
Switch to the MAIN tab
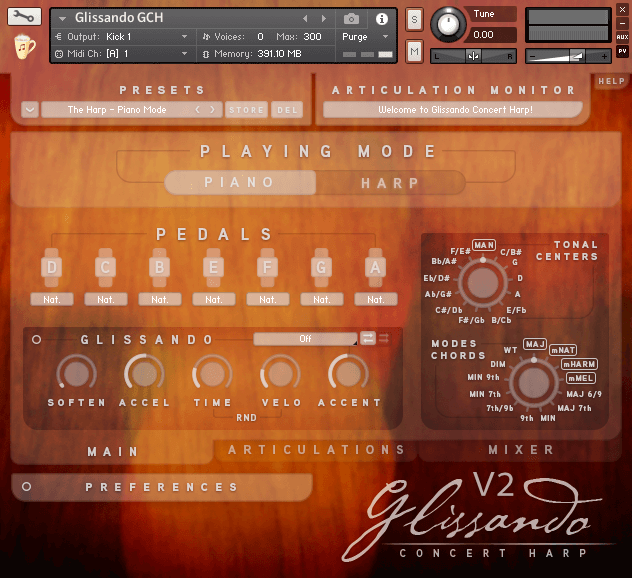112,452
